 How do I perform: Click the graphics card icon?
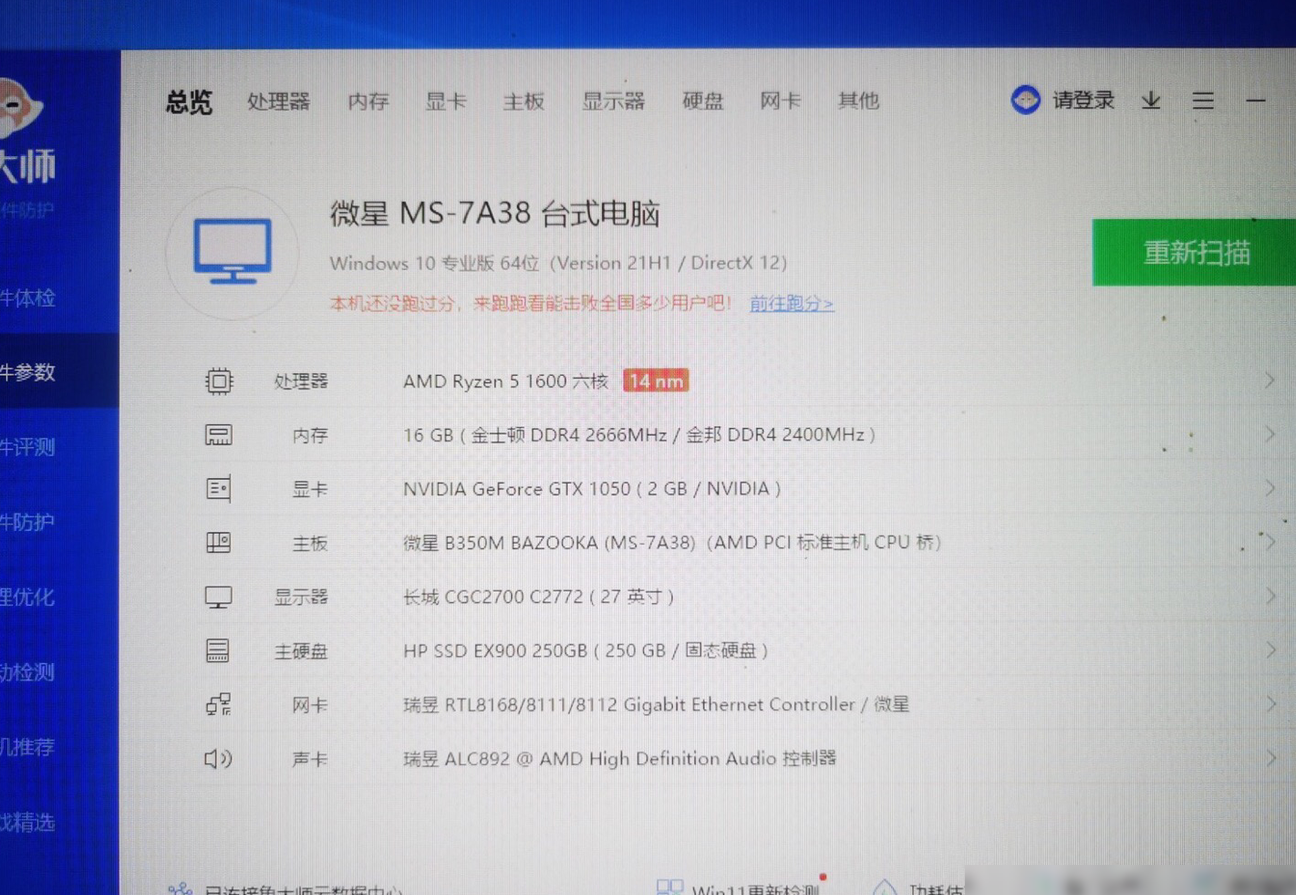(x=218, y=489)
